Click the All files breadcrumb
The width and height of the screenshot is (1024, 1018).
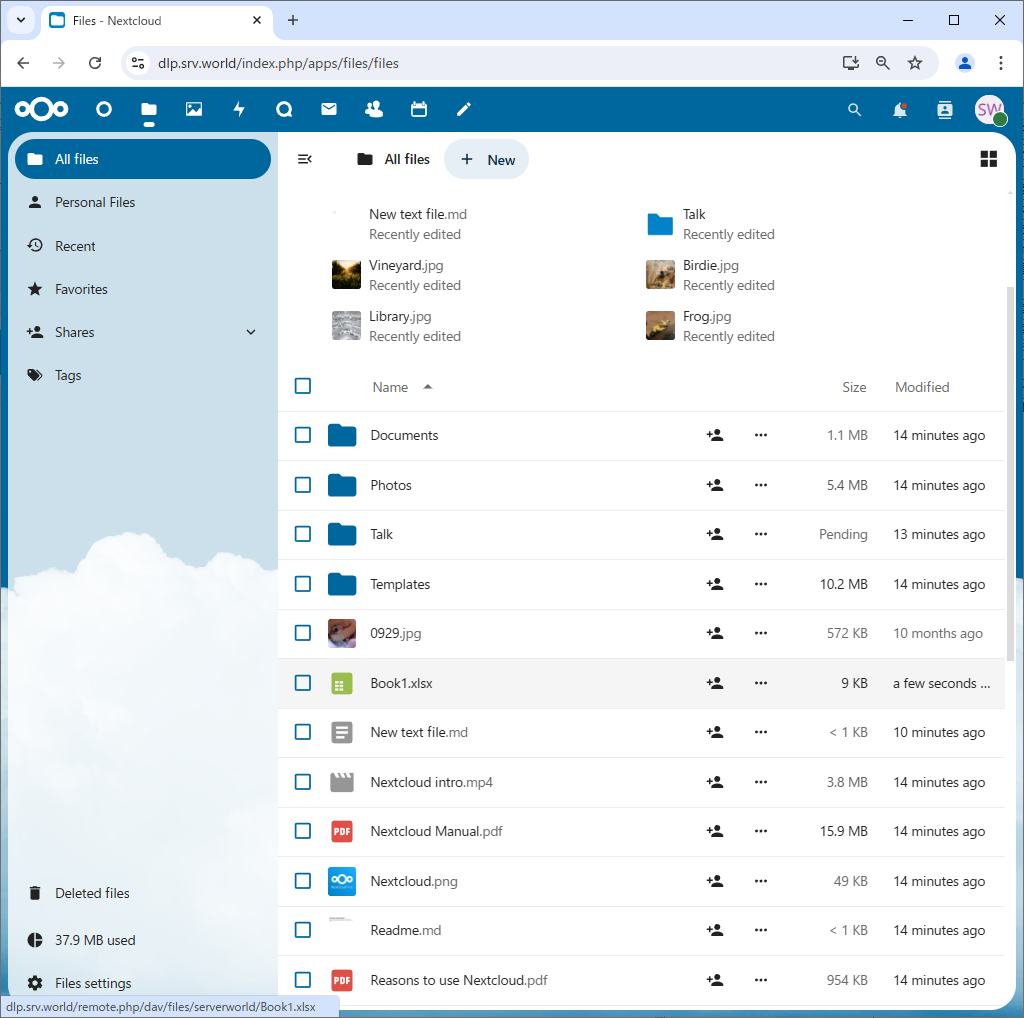tap(393, 159)
